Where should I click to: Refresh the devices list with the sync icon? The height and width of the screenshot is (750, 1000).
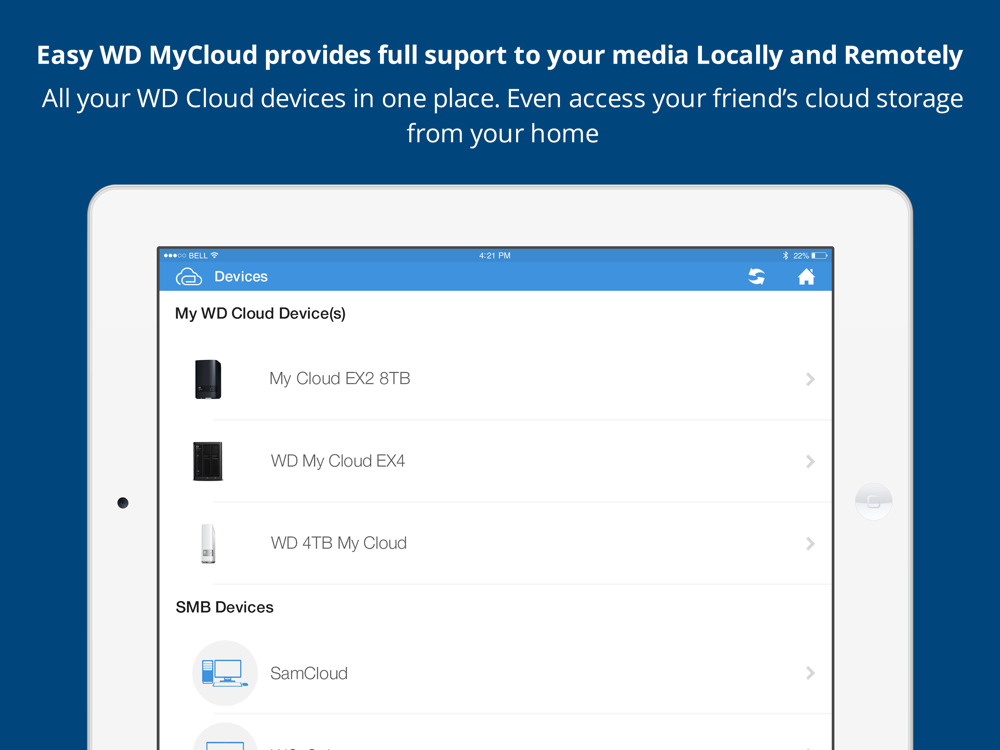756,277
